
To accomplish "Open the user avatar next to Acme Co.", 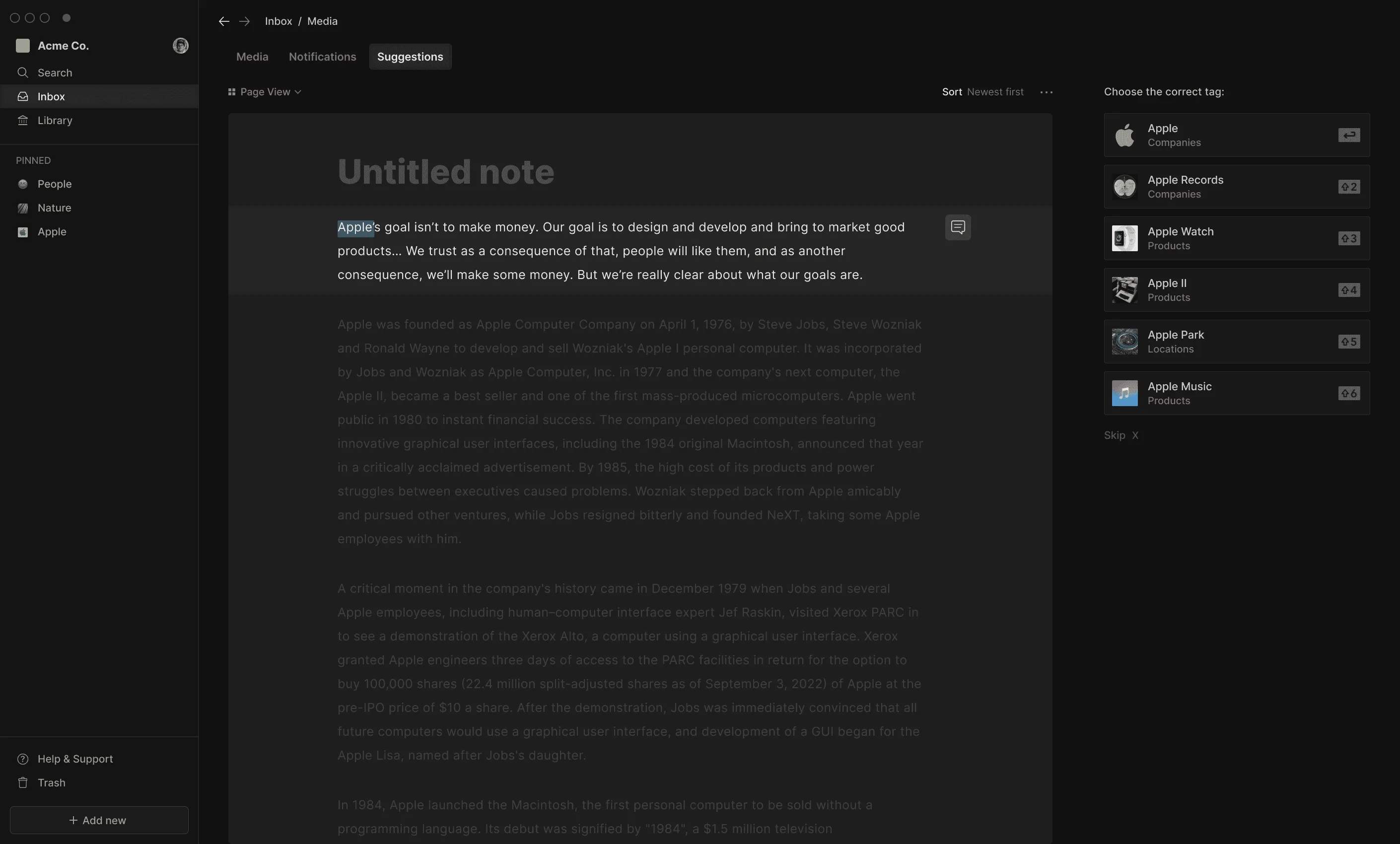I will (x=180, y=46).
